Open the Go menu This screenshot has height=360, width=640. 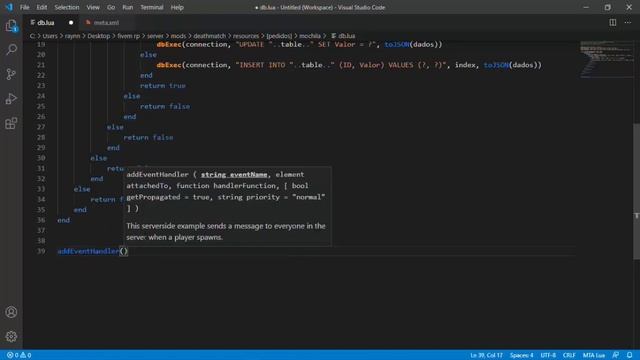tap(111, 7)
